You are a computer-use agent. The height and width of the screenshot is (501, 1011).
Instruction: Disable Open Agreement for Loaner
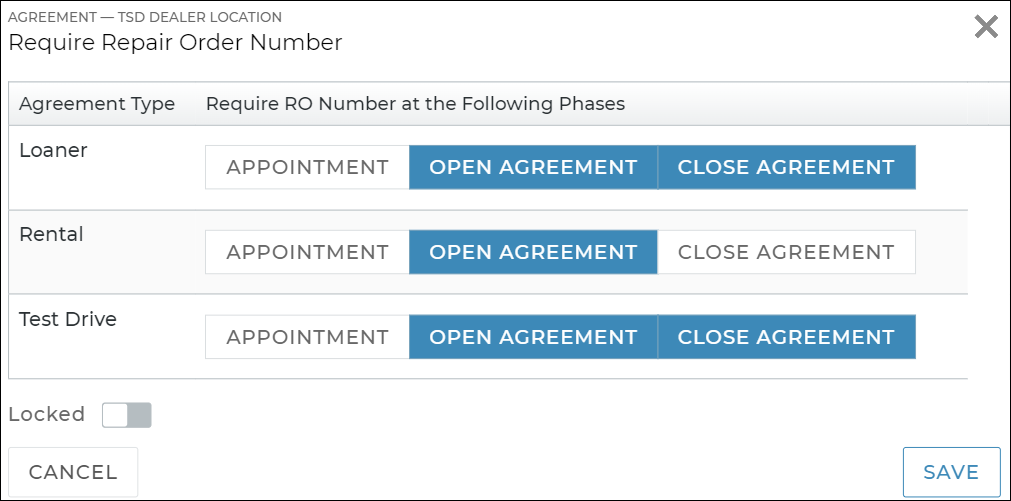tap(533, 167)
